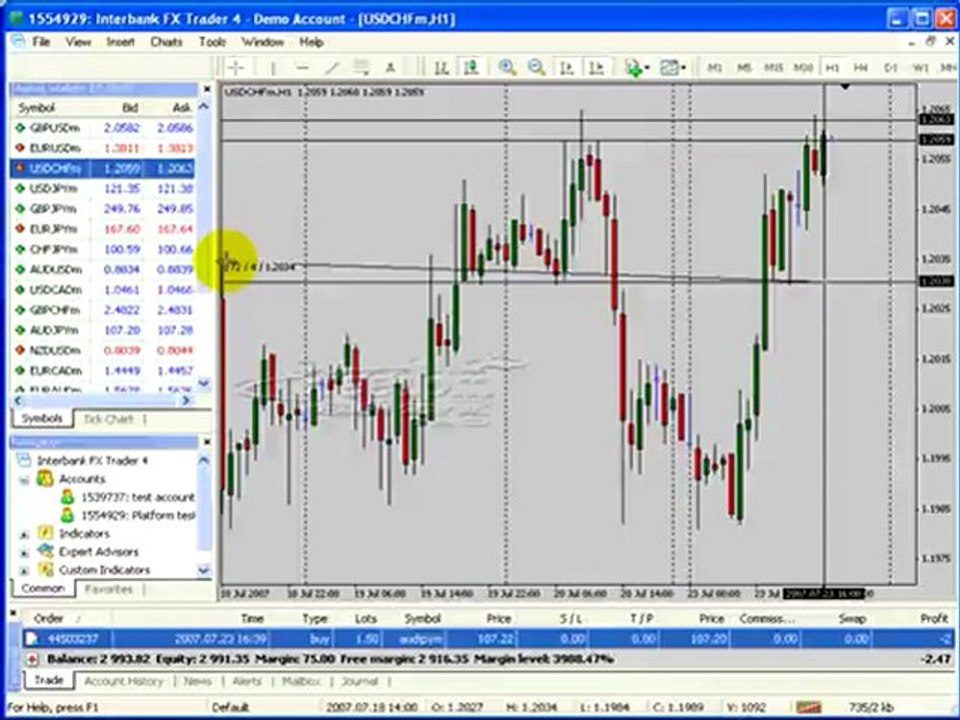Open the File menu
The height and width of the screenshot is (720, 960).
[x=41, y=42]
